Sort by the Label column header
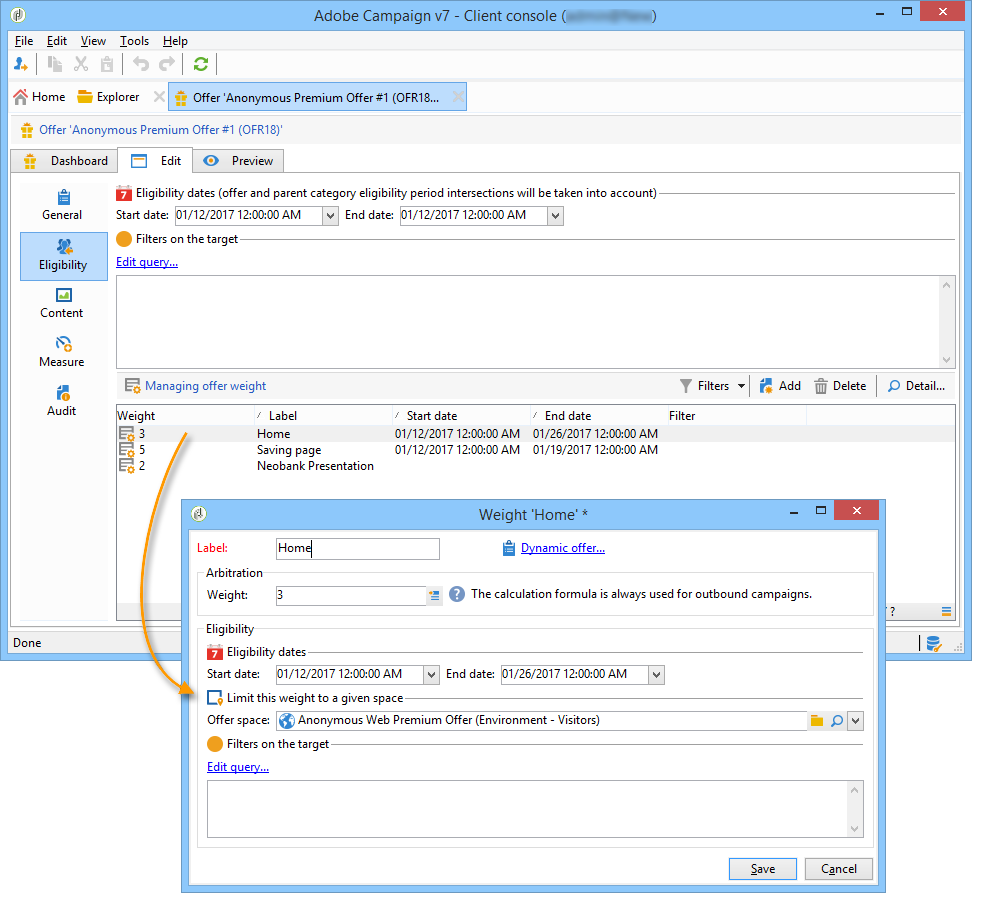The width and height of the screenshot is (987, 903). point(323,416)
